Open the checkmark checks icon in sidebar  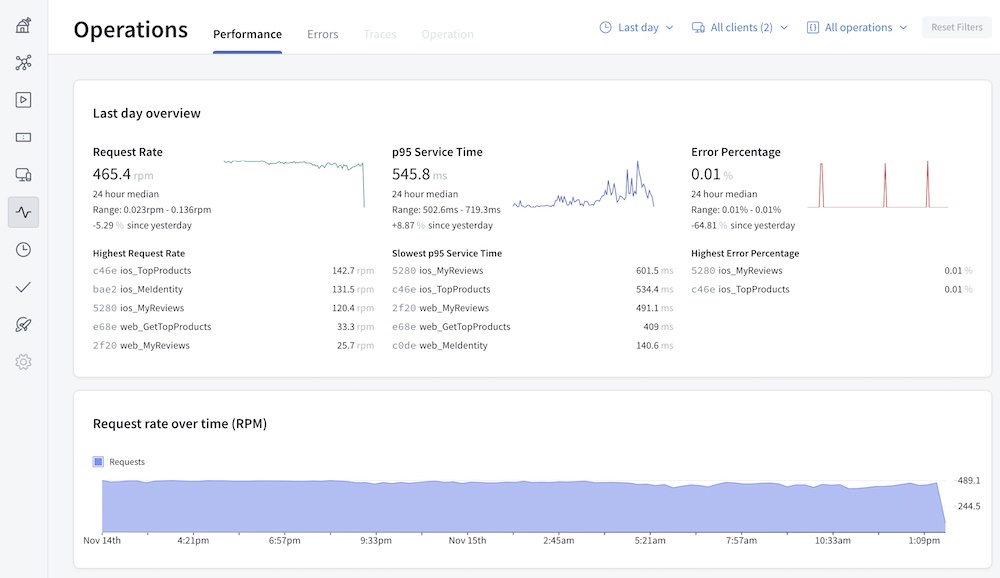click(x=23, y=287)
